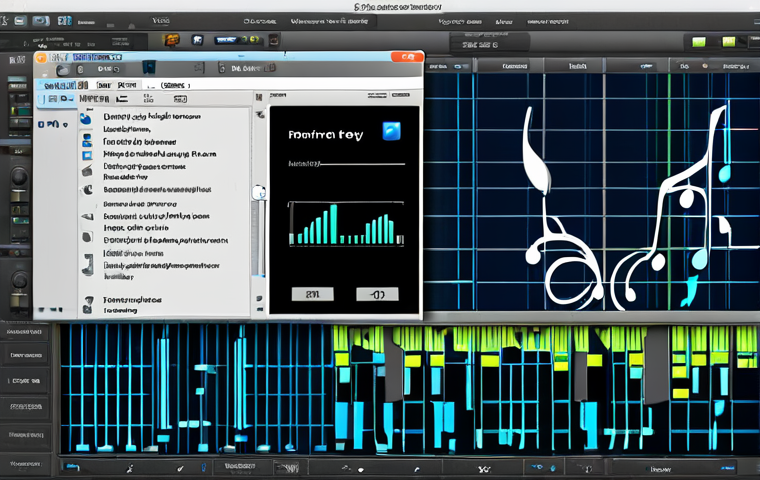
Task: Click the right gray button in the black panel
Action: click(x=377, y=294)
